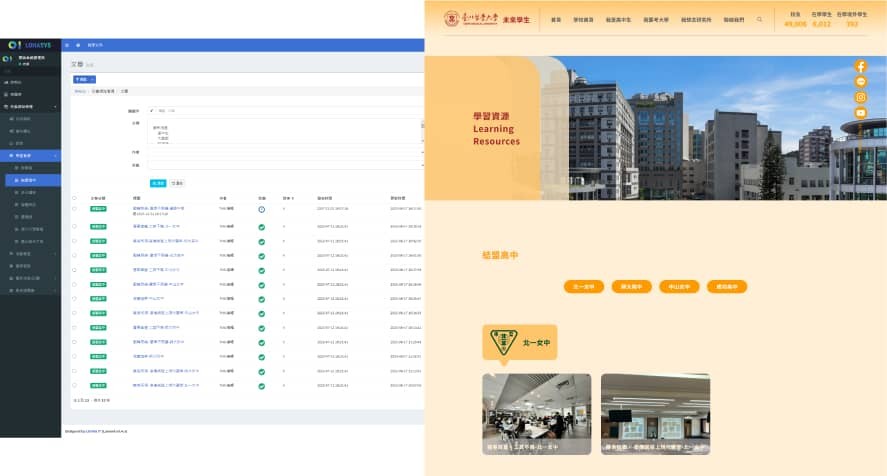Select the header checkbox of the article table

click(74, 198)
